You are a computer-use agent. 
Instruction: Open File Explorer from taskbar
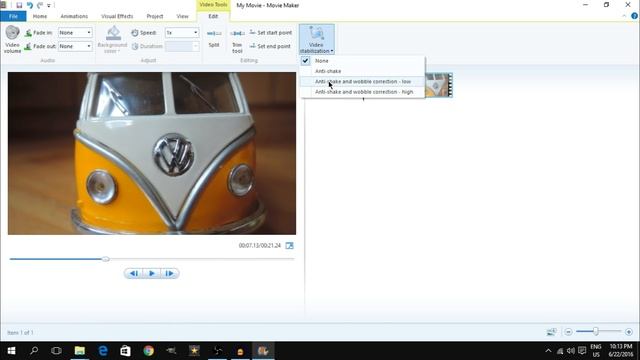point(80,351)
